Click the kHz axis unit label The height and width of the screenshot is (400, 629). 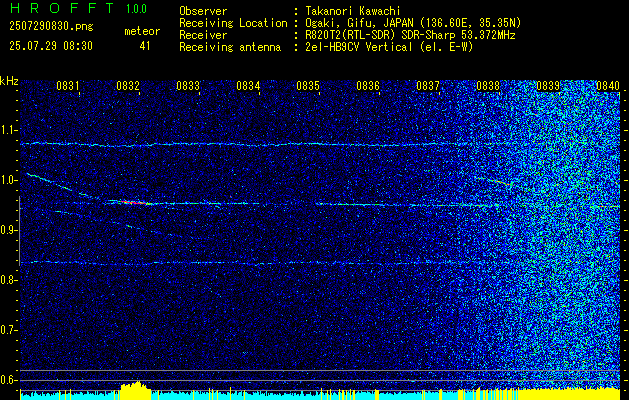[9, 81]
